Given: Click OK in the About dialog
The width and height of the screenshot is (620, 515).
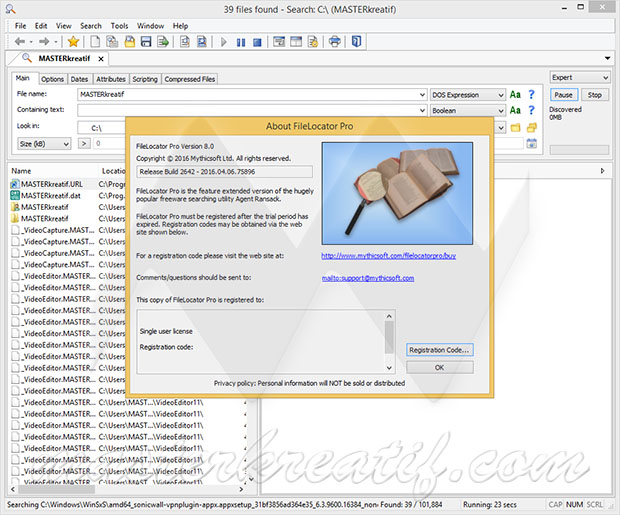Looking at the screenshot, I should click(x=439, y=367).
